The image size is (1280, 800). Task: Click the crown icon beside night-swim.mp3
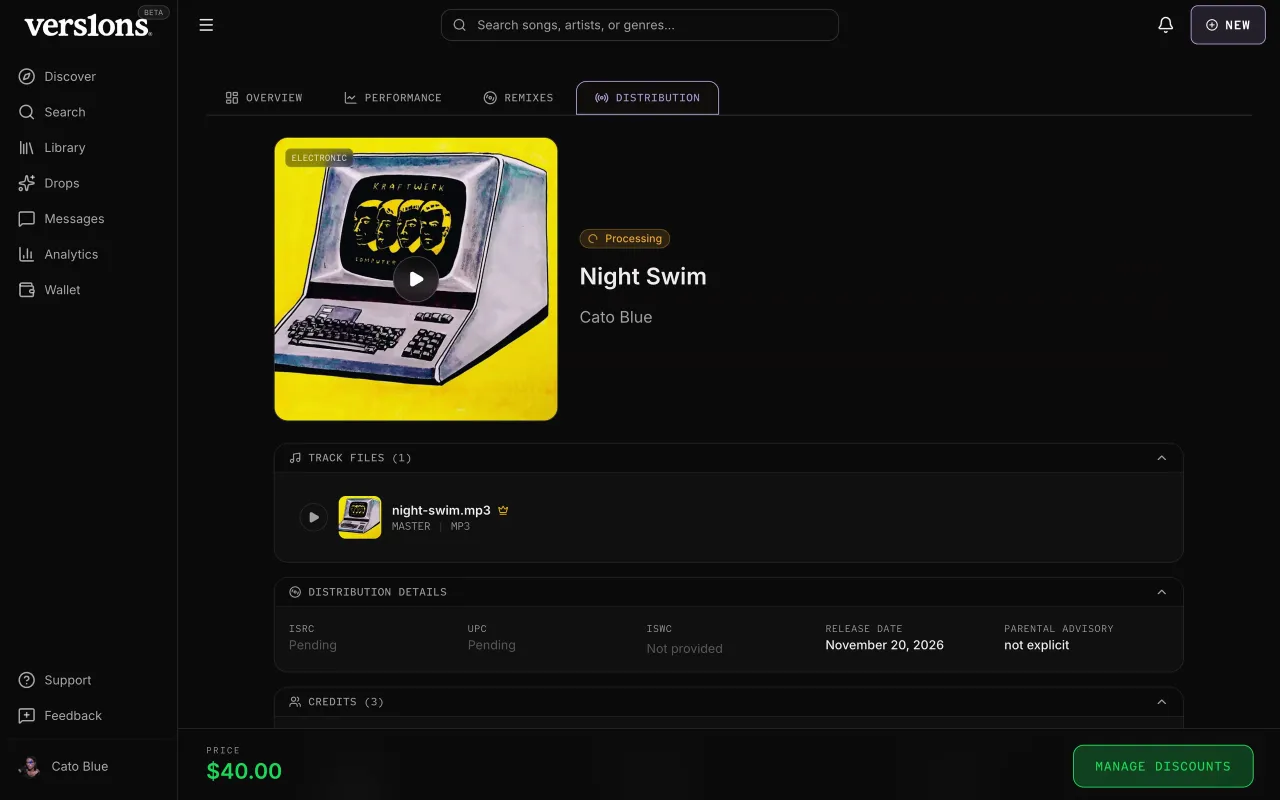pyautogui.click(x=503, y=510)
